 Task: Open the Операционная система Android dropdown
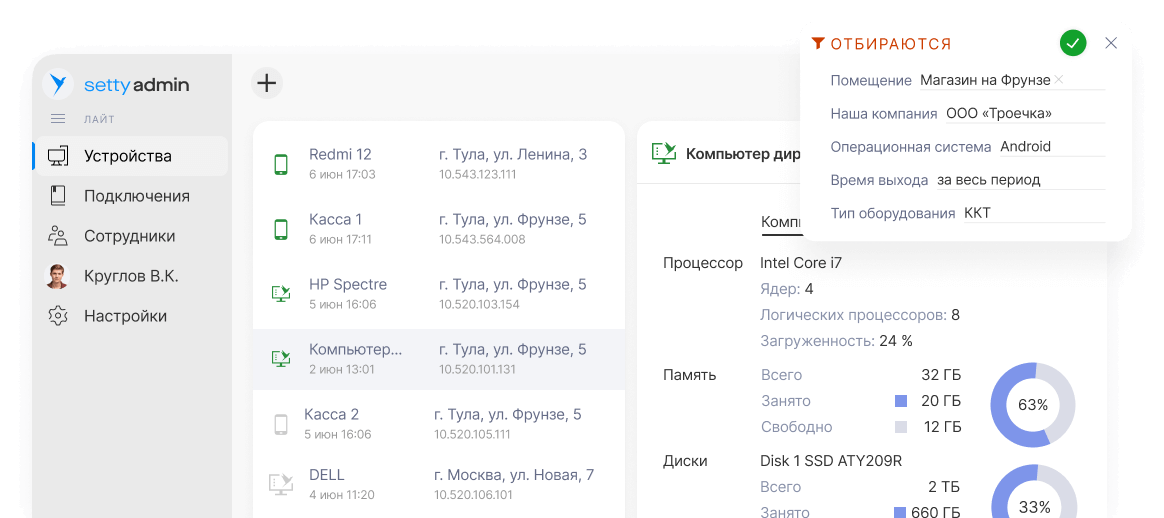point(1051,147)
